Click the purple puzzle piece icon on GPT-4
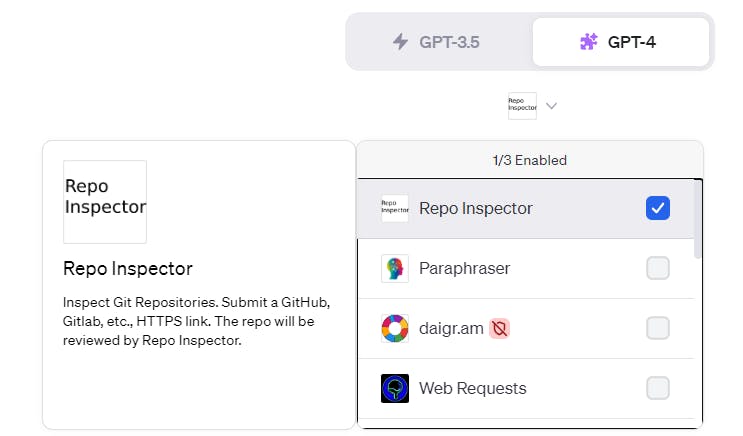The height and width of the screenshot is (436, 743). pyautogui.click(x=589, y=42)
